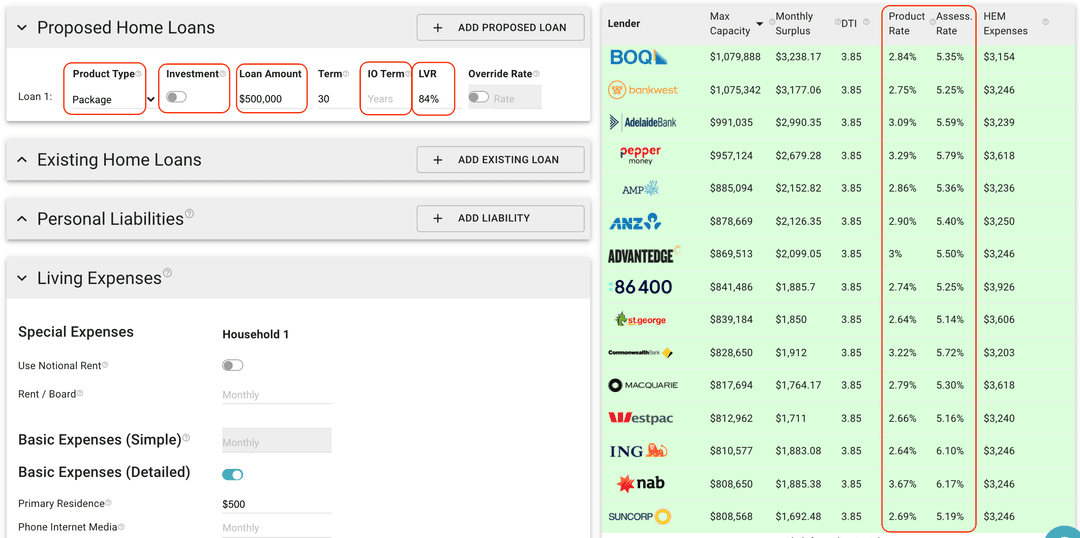
Task: Click the DTI column header
Action: (x=848, y=23)
